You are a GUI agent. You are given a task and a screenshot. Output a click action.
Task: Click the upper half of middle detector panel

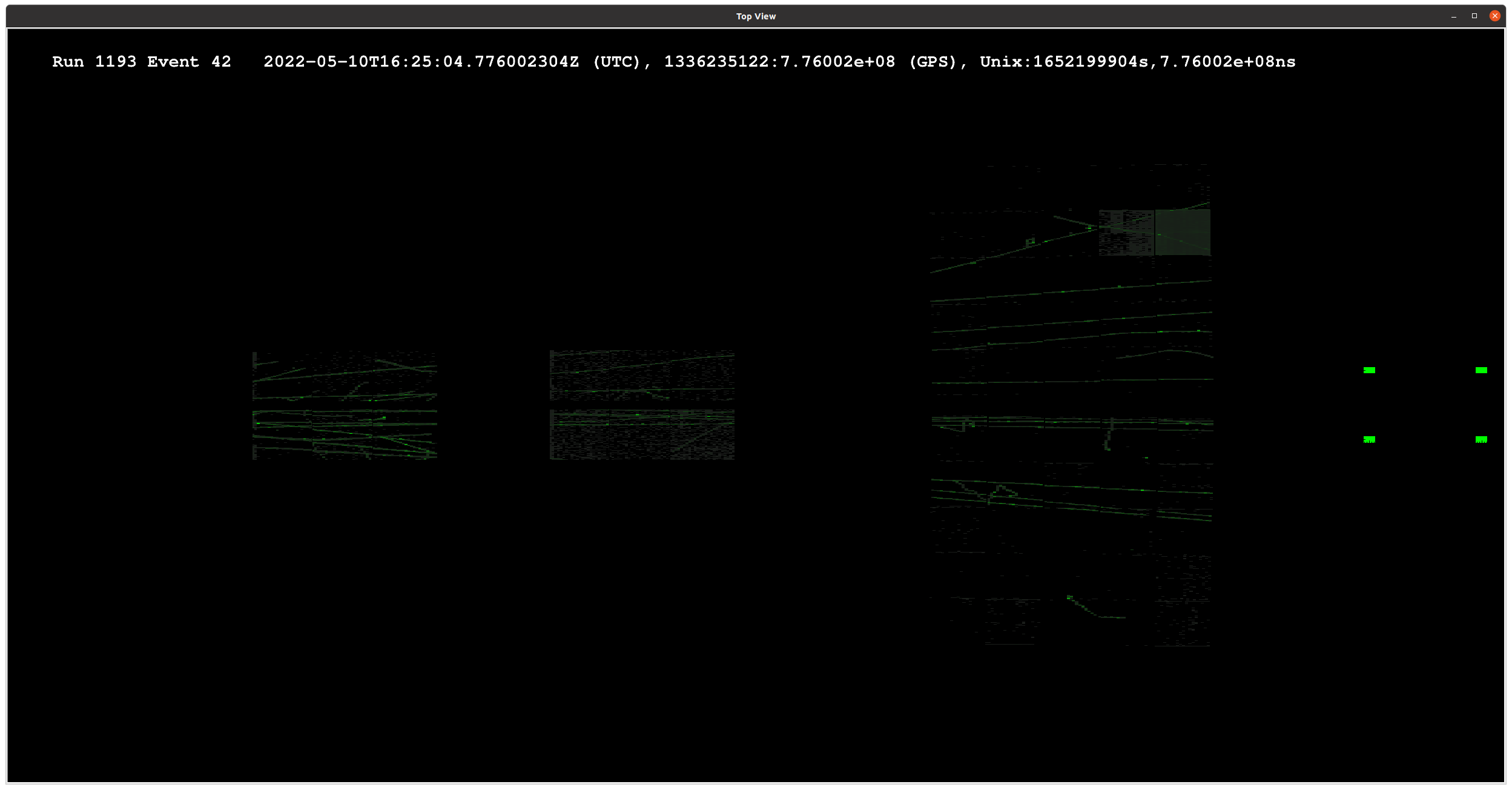[642, 375]
